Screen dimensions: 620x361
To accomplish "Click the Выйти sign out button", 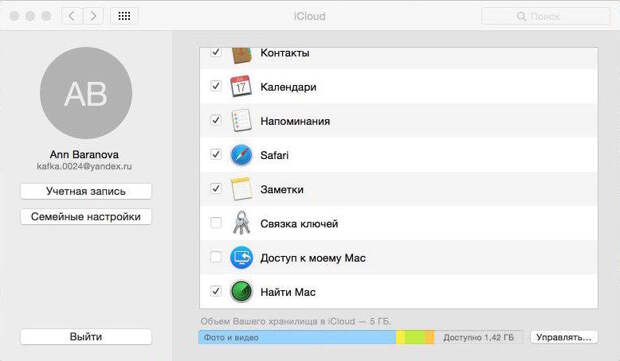I will point(86,337).
